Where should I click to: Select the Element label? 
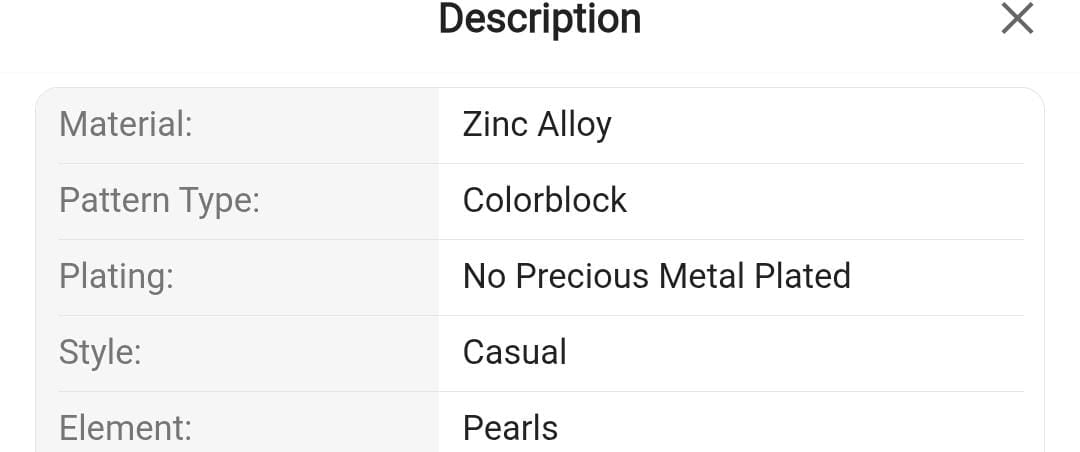[x=125, y=428]
